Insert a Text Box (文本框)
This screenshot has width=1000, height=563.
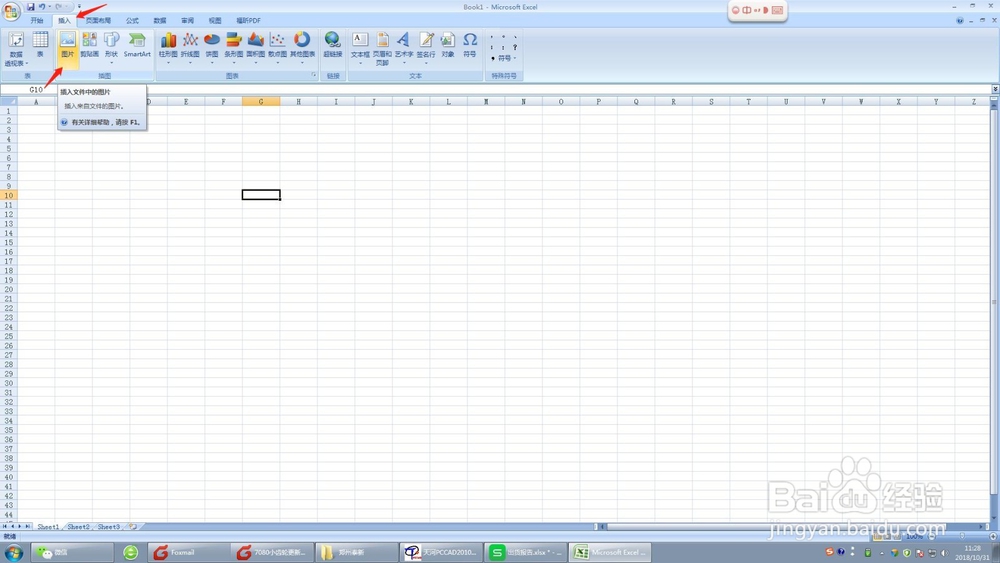tap(360, 48)
